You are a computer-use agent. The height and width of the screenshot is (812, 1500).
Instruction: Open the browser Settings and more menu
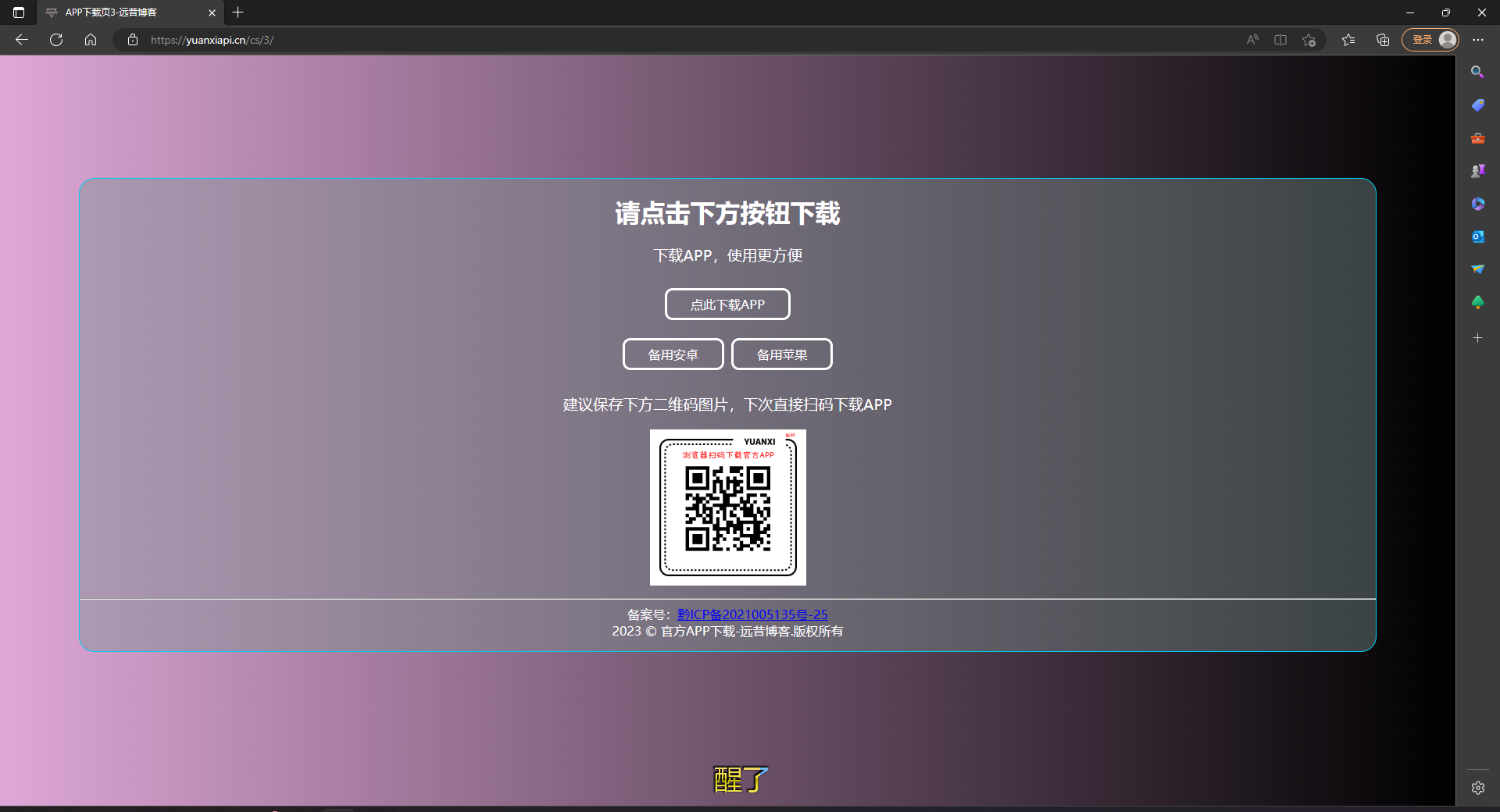click(x=1478, y=40)
